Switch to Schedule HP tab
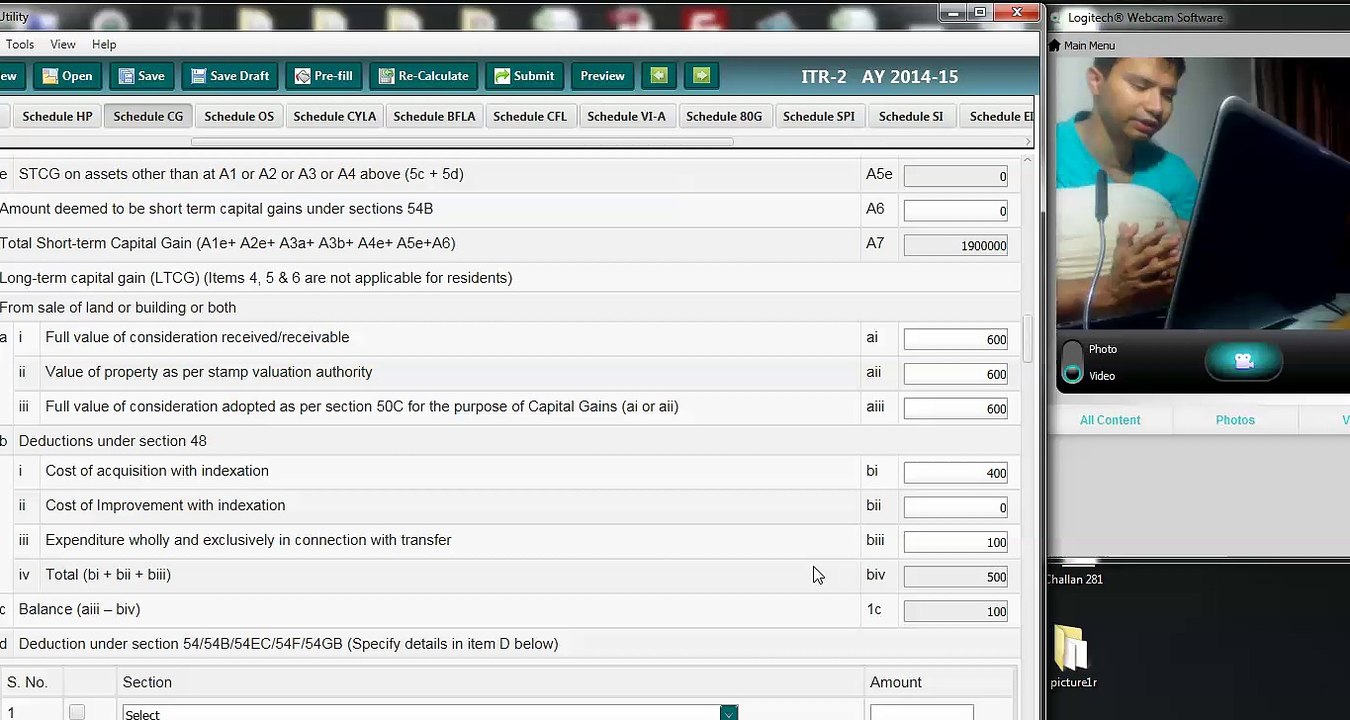1350x720 pixels. [x=57, y=116]
